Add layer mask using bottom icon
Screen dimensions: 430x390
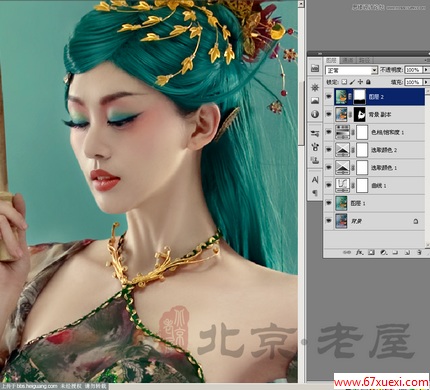[x=371, y=253]
